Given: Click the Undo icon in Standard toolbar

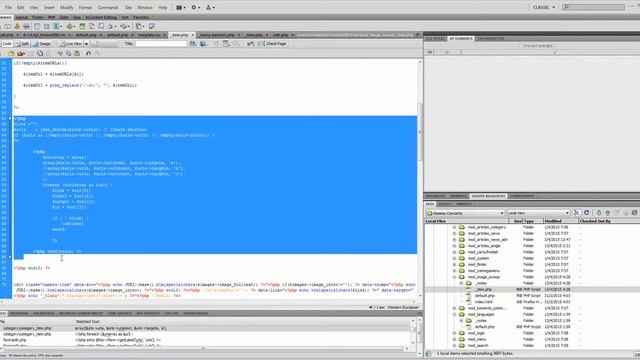Looking at the screenshot, I should pos(88,53).
